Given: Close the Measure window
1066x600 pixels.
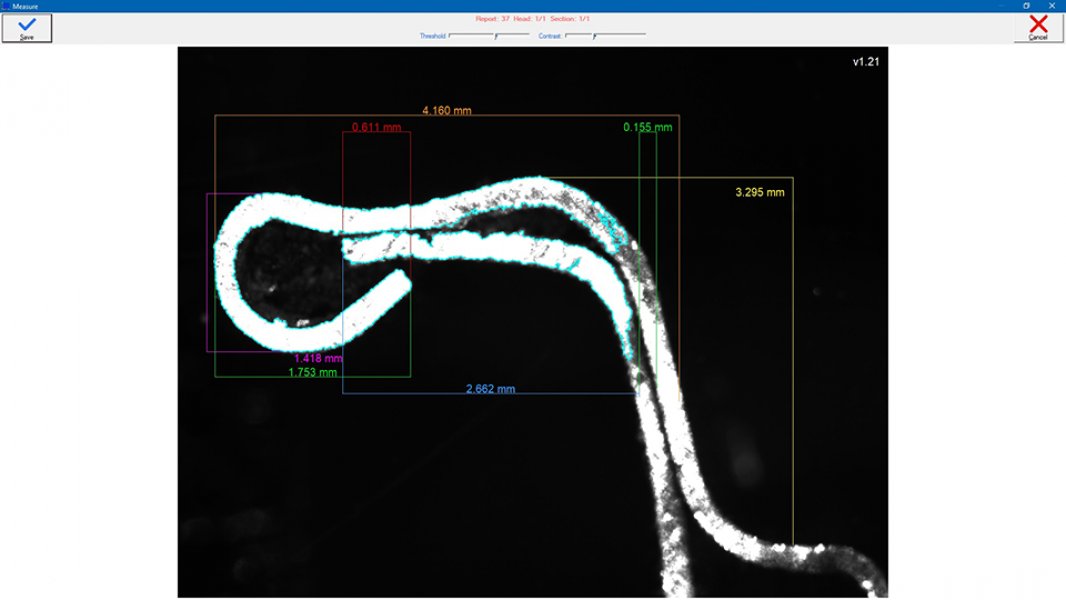Looking at the screenshot, I should [x=1052, y=5].
